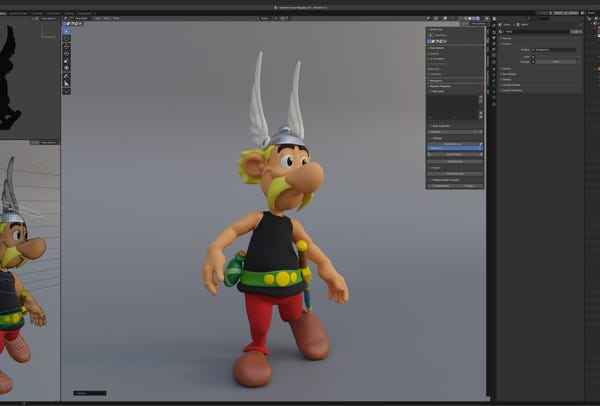
Task: Open the Surface shader Background dropdown
Action: coord(556,50)
